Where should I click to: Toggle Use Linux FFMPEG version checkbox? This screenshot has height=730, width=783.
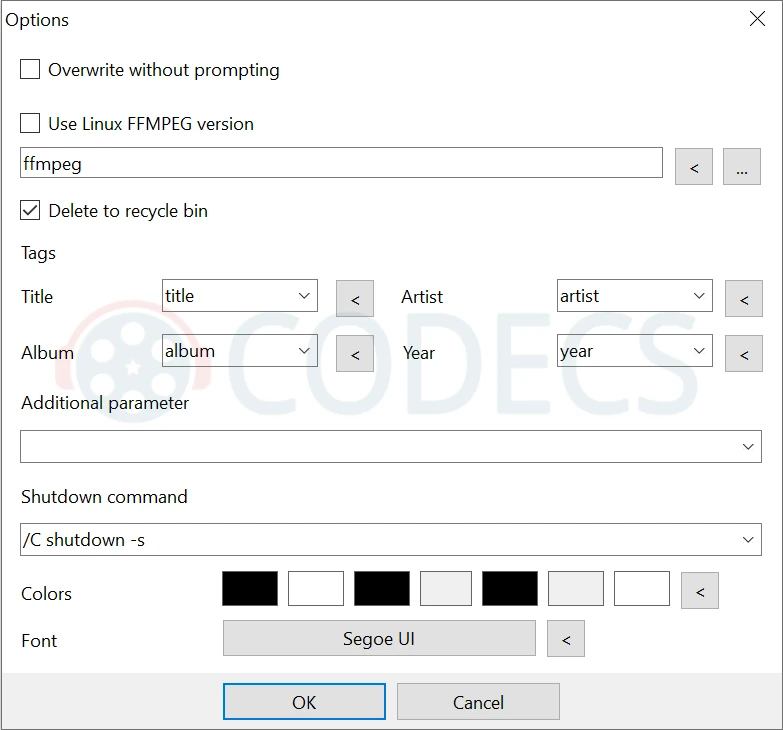coord(31,124)
